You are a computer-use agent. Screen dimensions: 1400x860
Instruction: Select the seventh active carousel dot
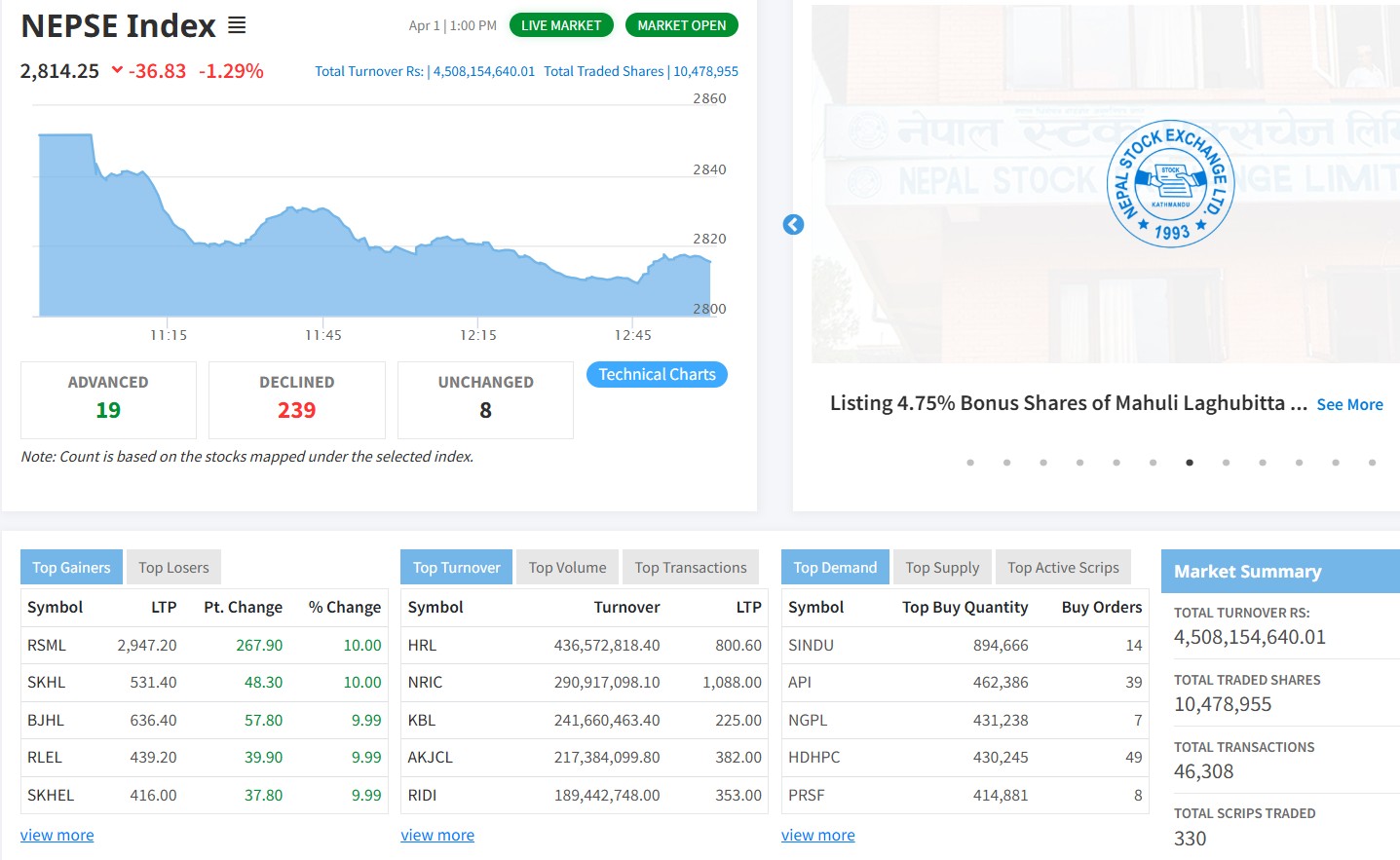click(1190, 463)
